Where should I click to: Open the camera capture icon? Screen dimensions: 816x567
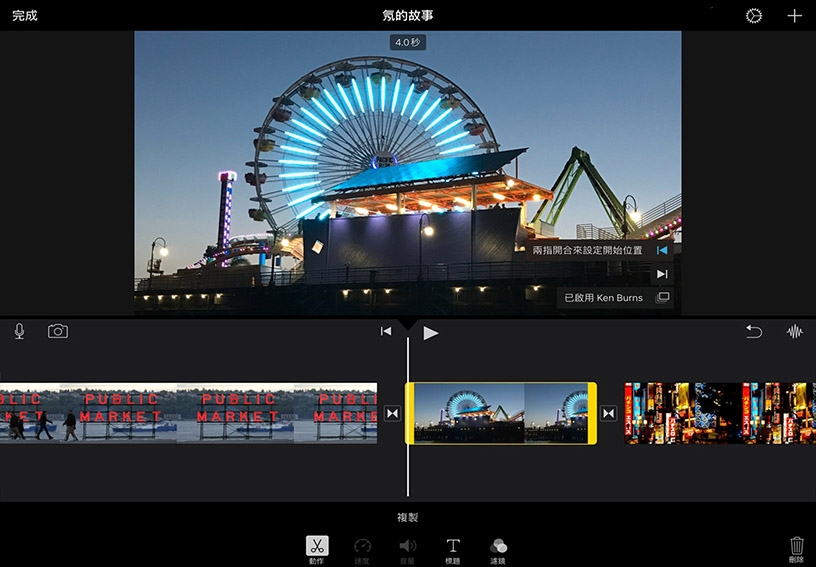[x=58, y=332]
